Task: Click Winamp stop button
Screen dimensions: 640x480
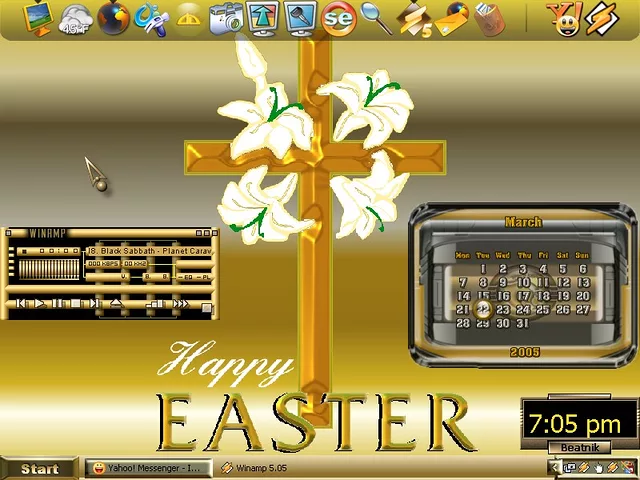Action: tap(76, 303)
